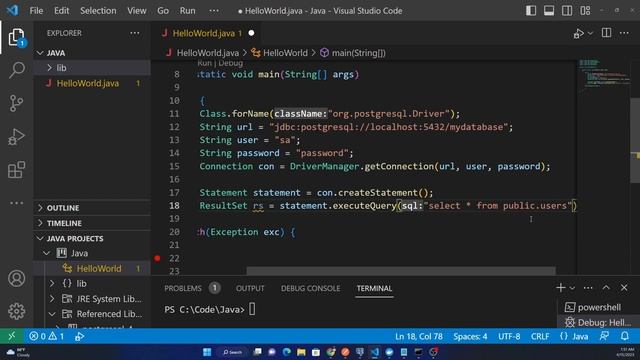Go to line via Ln 18, Col 78
This screenshot has width=640, height=360.
419,336
